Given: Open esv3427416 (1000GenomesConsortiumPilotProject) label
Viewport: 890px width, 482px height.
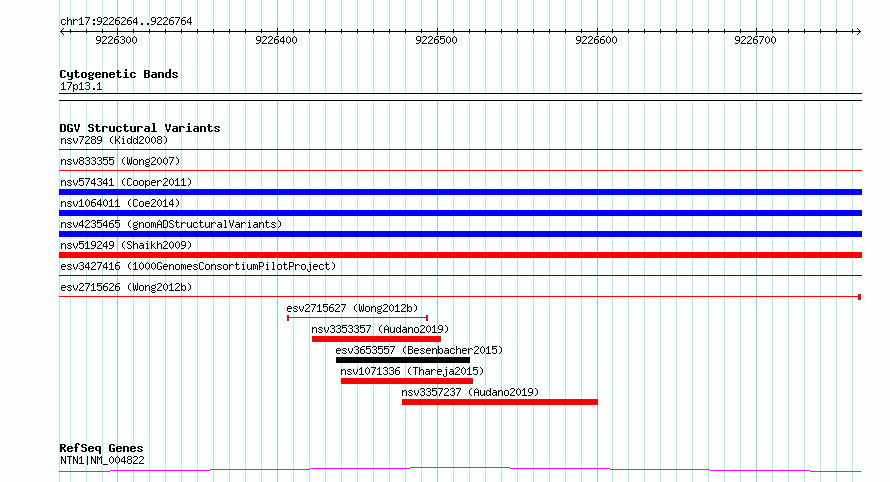Looking at the screenshot, I should 198,266.
